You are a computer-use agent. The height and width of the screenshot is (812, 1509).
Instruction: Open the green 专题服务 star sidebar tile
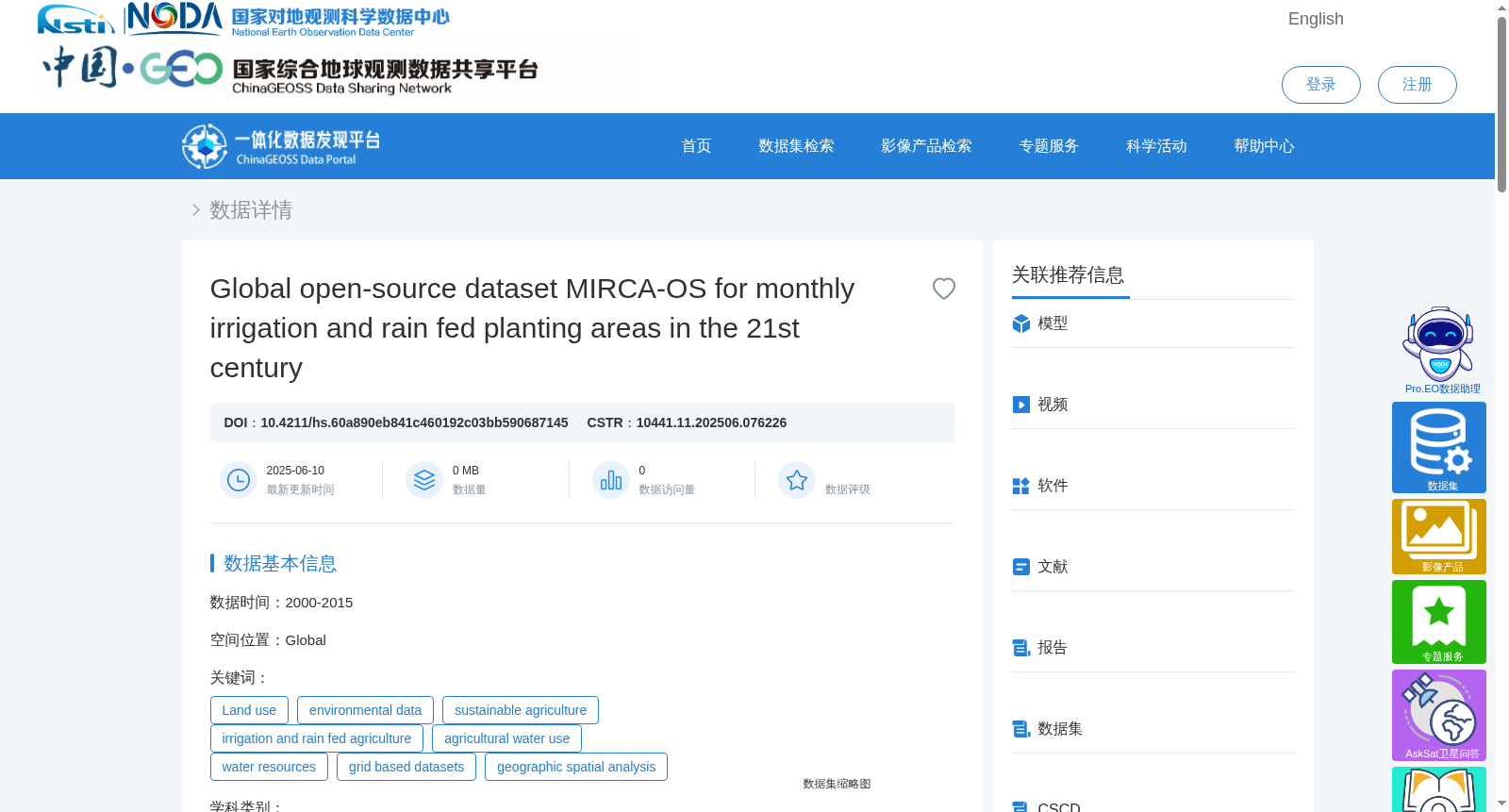point(1439,622)
